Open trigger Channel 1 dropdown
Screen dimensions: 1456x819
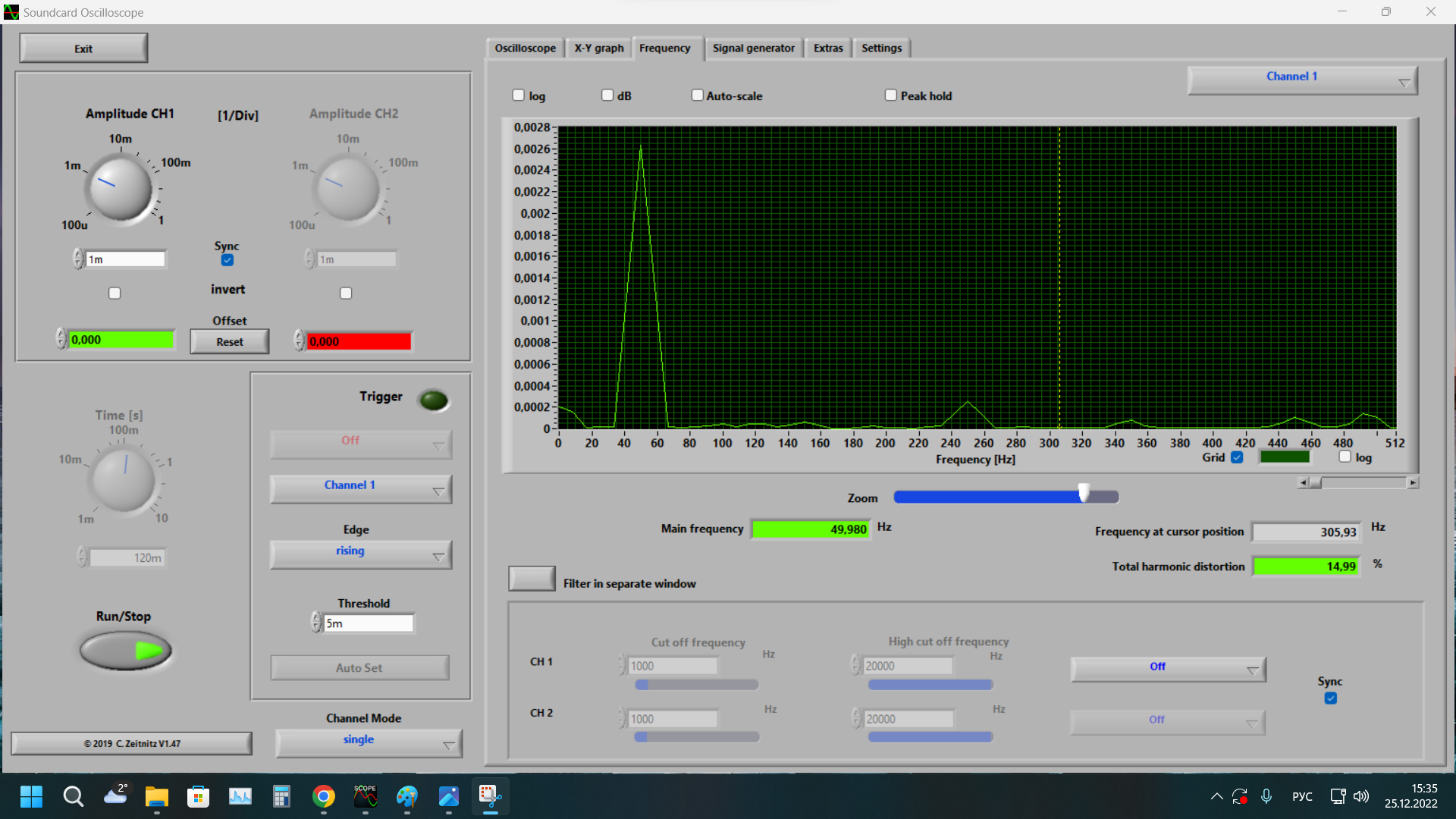click(361, 488)
